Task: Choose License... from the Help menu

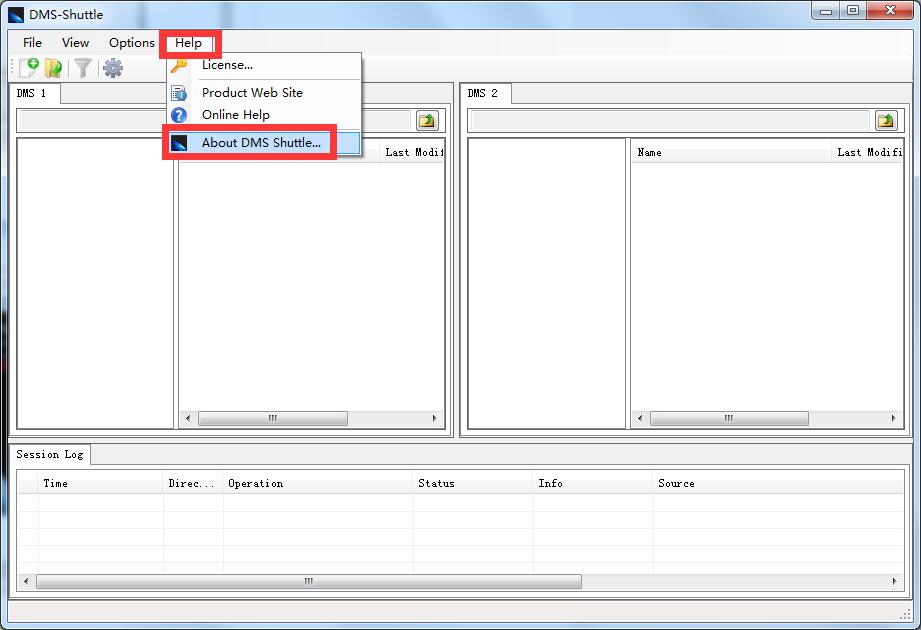Action: pyautogui.click(x=264, y=65)
